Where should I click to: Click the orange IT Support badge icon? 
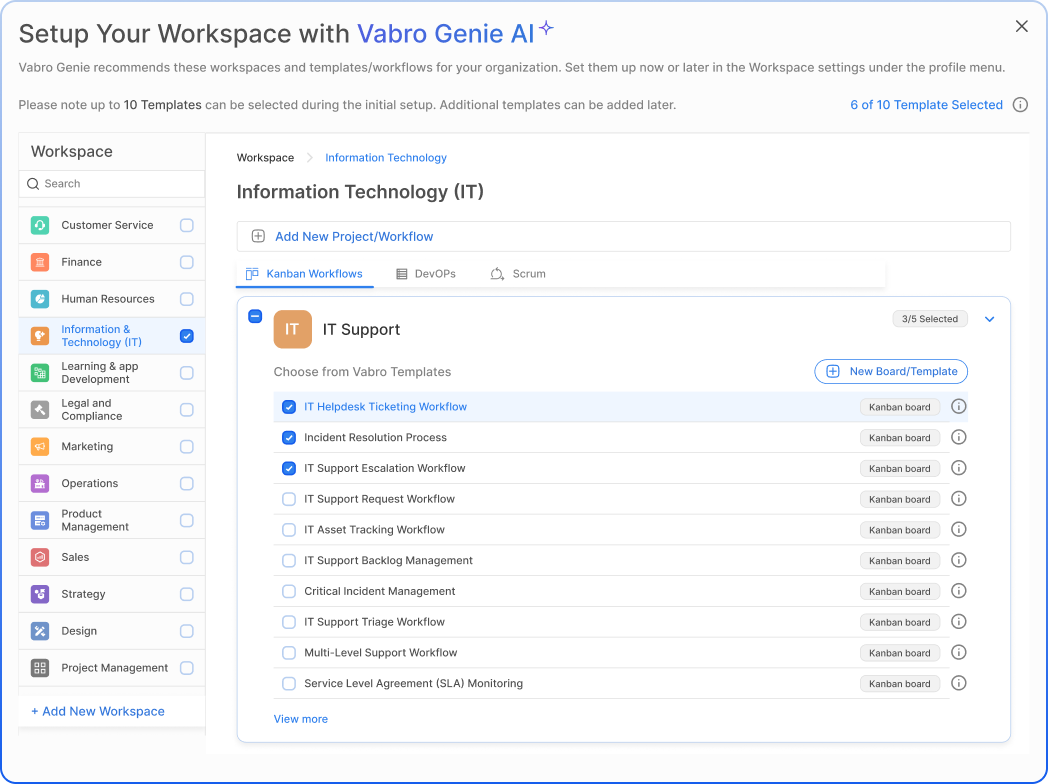tap(292, 329)
